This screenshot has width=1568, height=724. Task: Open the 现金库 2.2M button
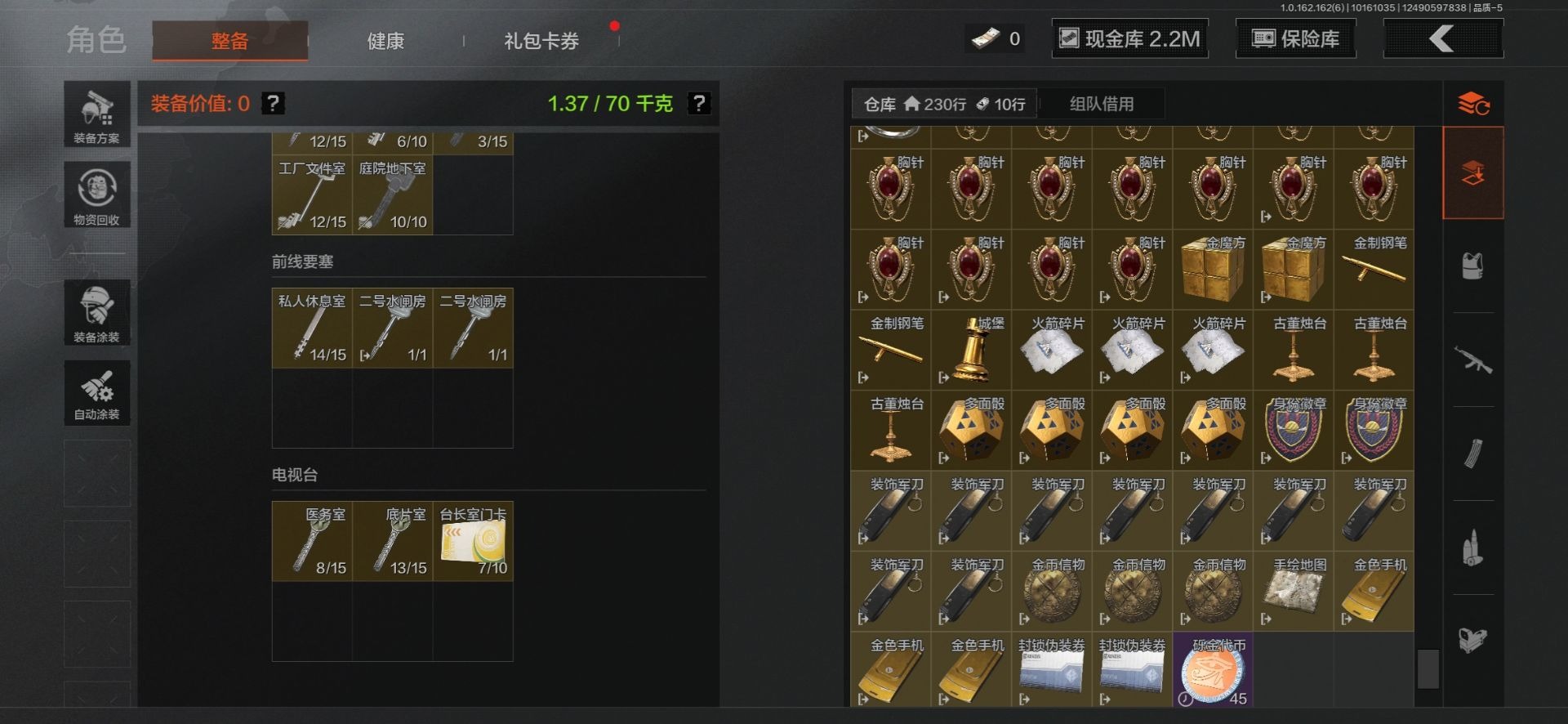[x=1130, y=38]
